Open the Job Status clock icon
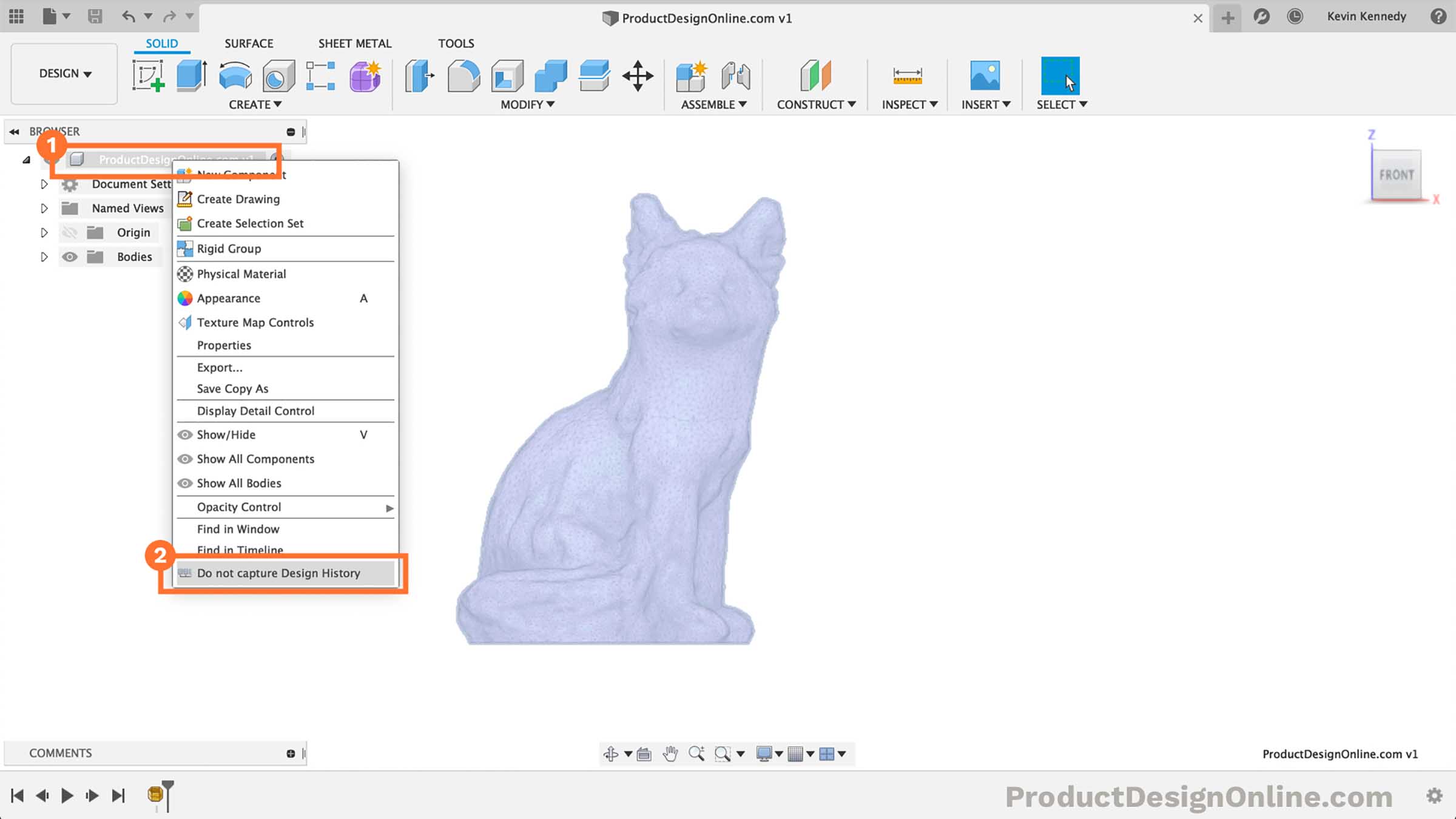 click(1295, 16)
